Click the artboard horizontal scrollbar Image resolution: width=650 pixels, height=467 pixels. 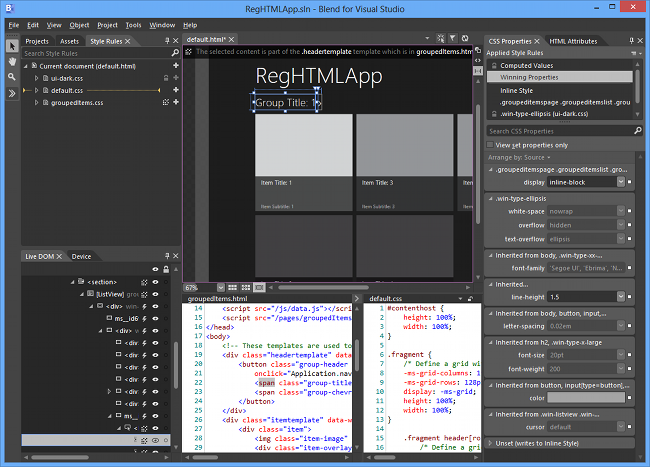323,287
